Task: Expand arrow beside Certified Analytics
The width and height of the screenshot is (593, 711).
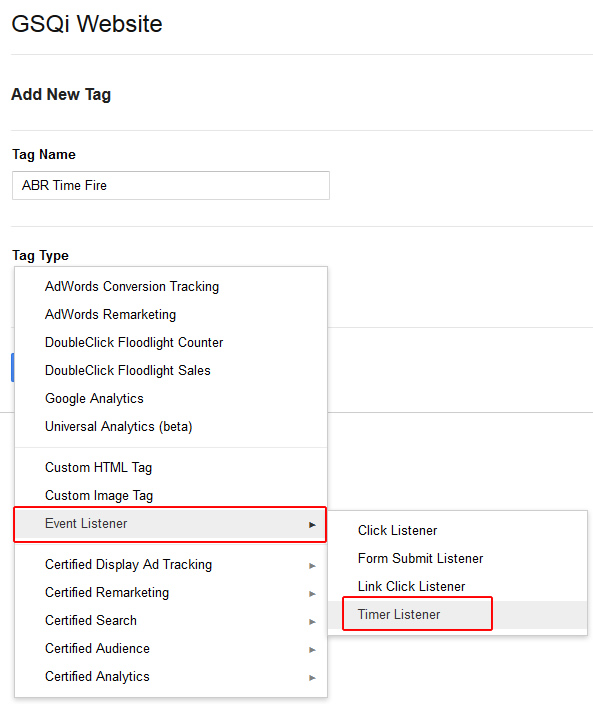Action: (312, 678)
